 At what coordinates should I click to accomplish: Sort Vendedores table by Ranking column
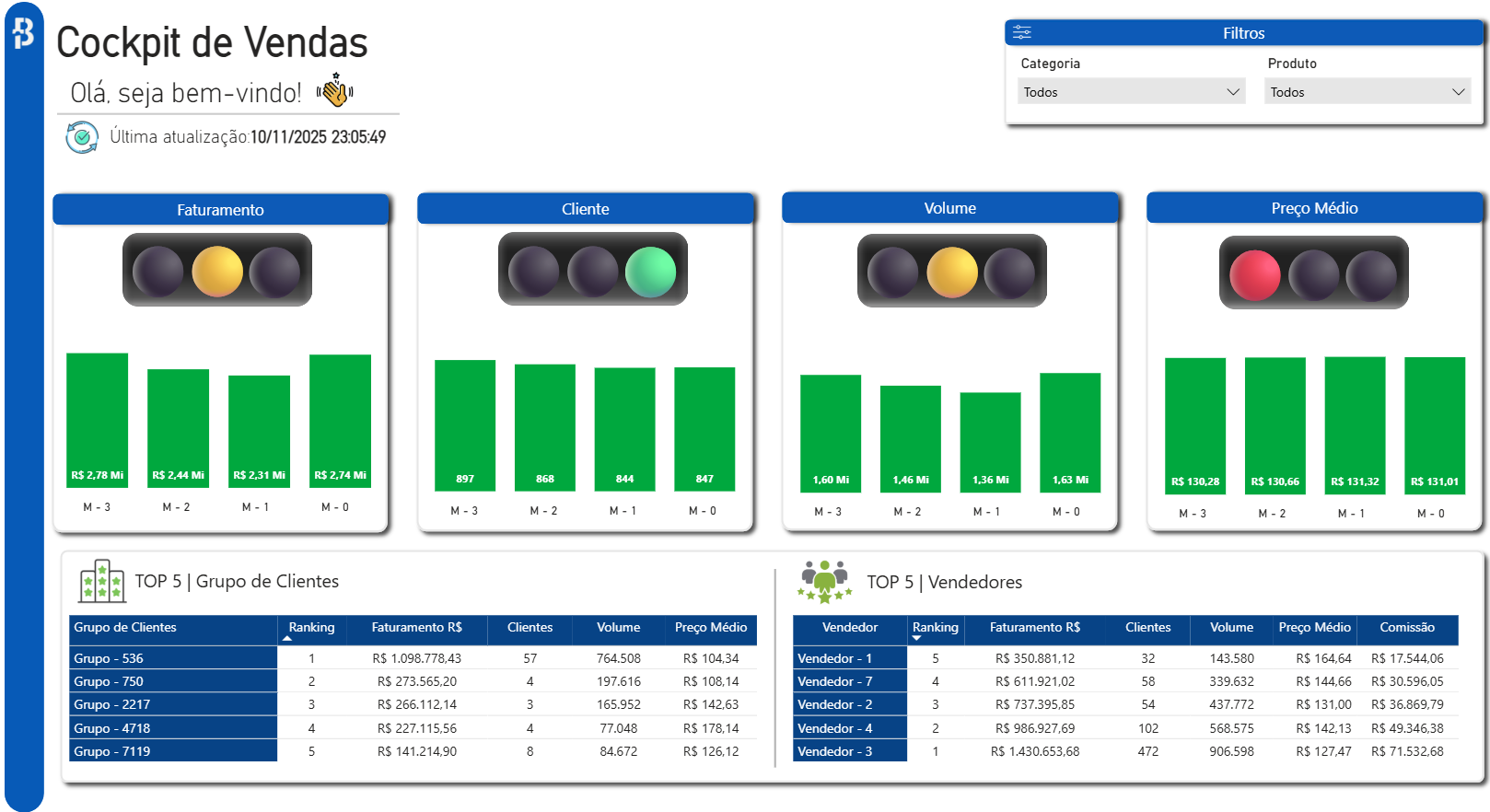tap(935, 628)
